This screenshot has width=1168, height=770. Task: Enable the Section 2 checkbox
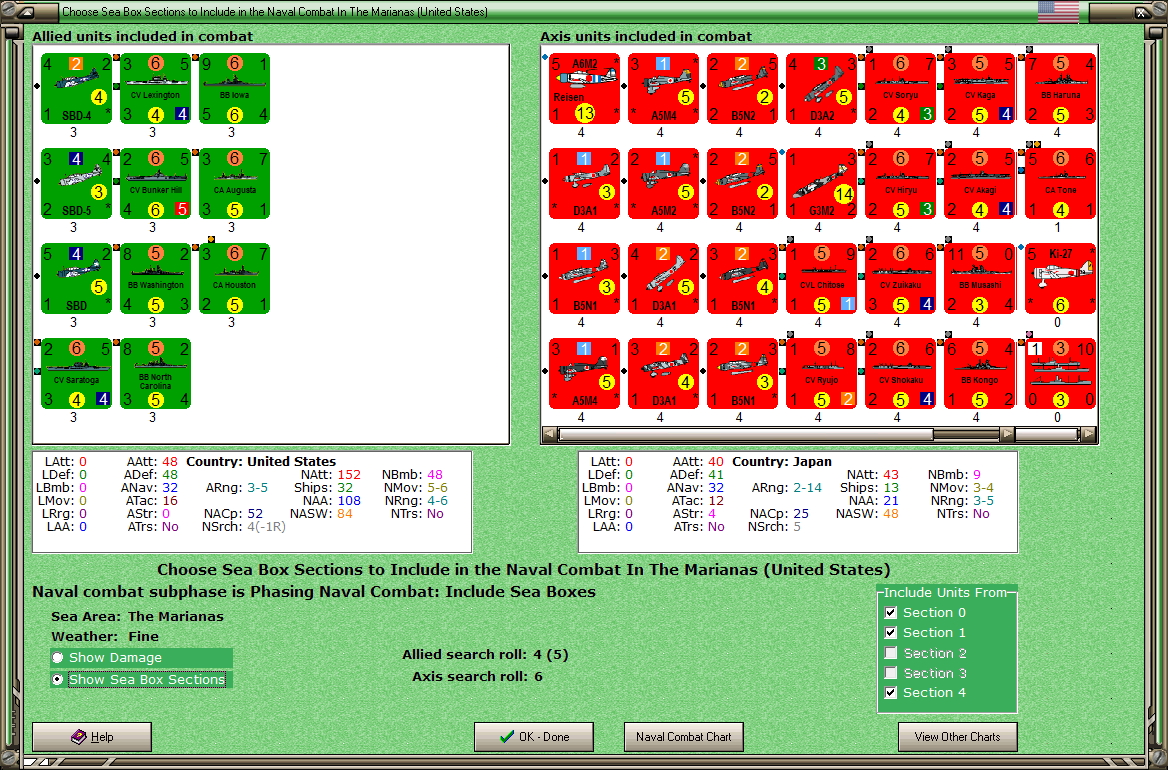pos(890,653)
